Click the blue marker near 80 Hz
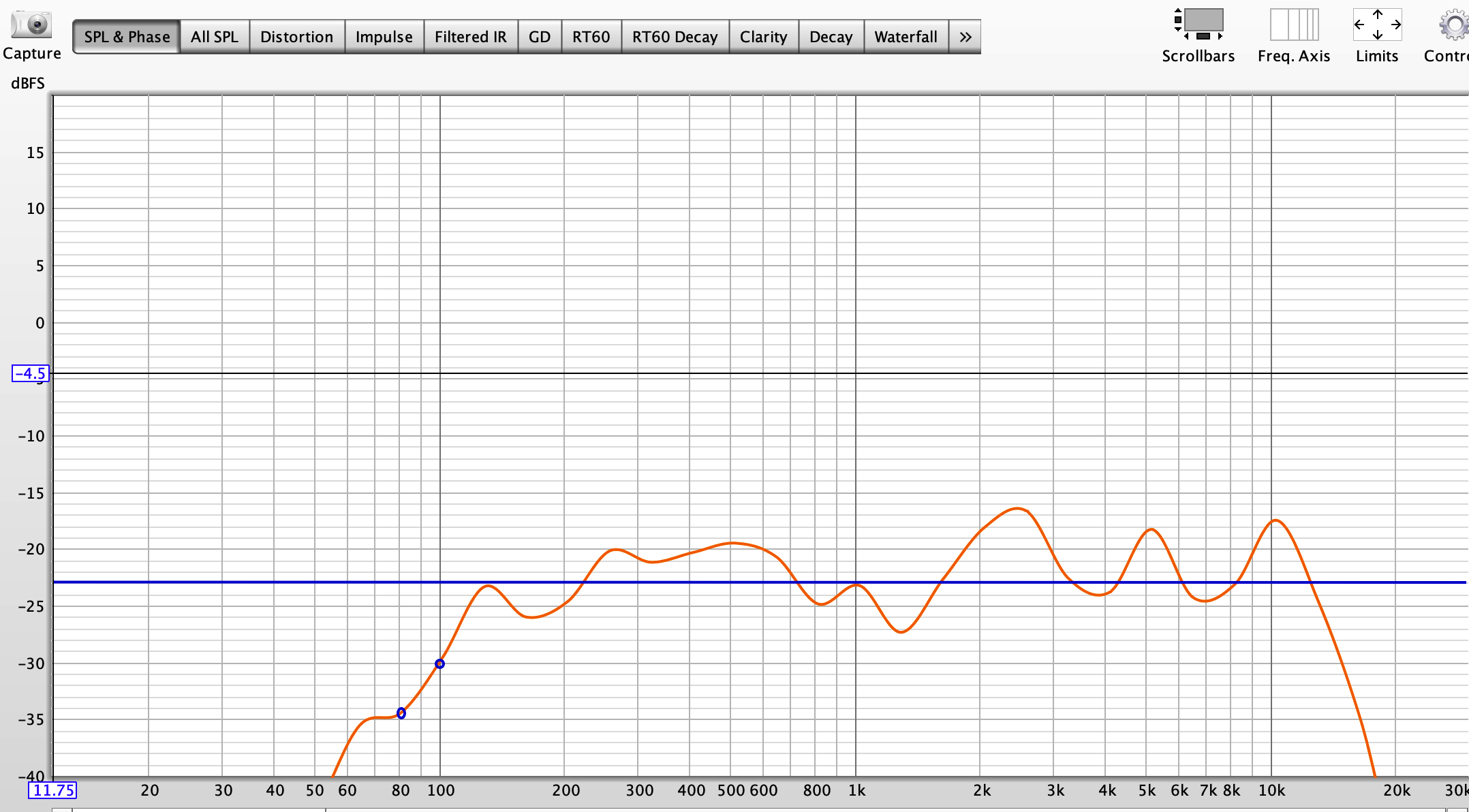 tap(401, 713)
